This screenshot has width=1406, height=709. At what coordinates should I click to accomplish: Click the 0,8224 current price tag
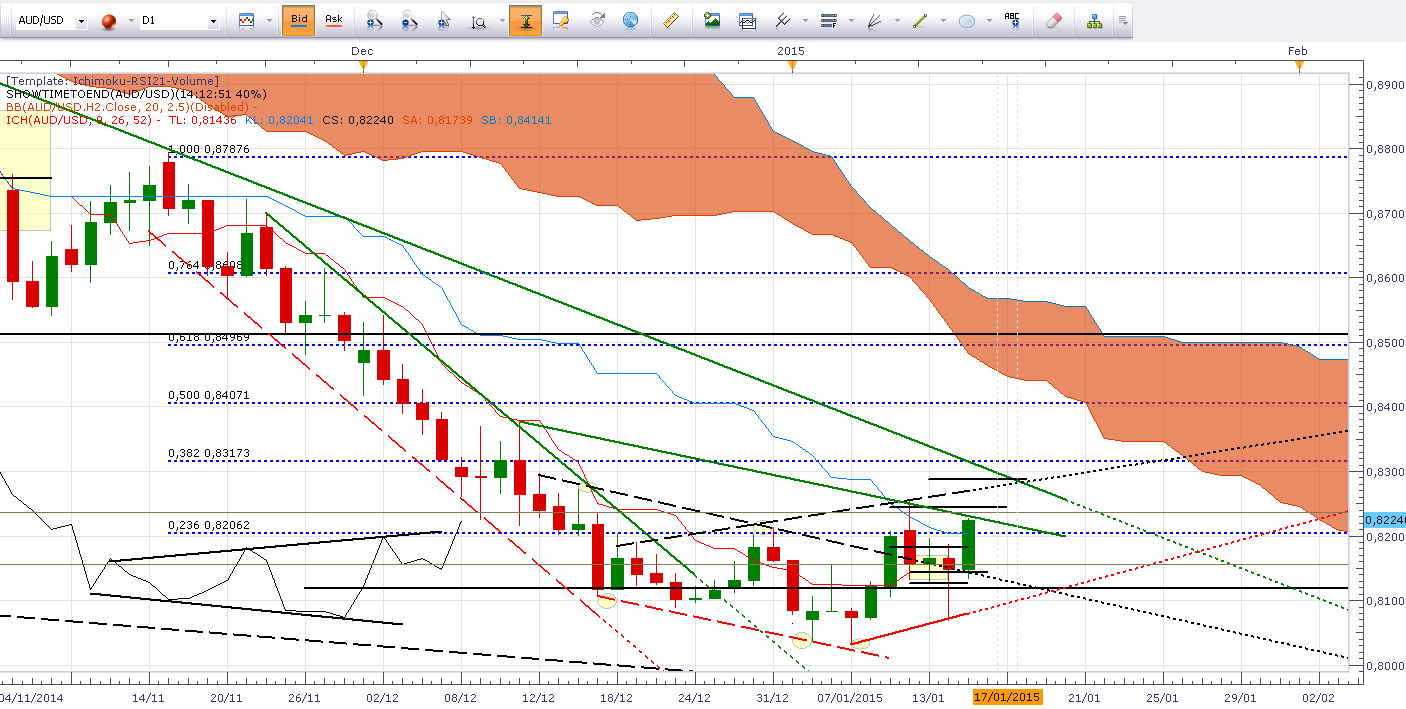click(1385, 520)
